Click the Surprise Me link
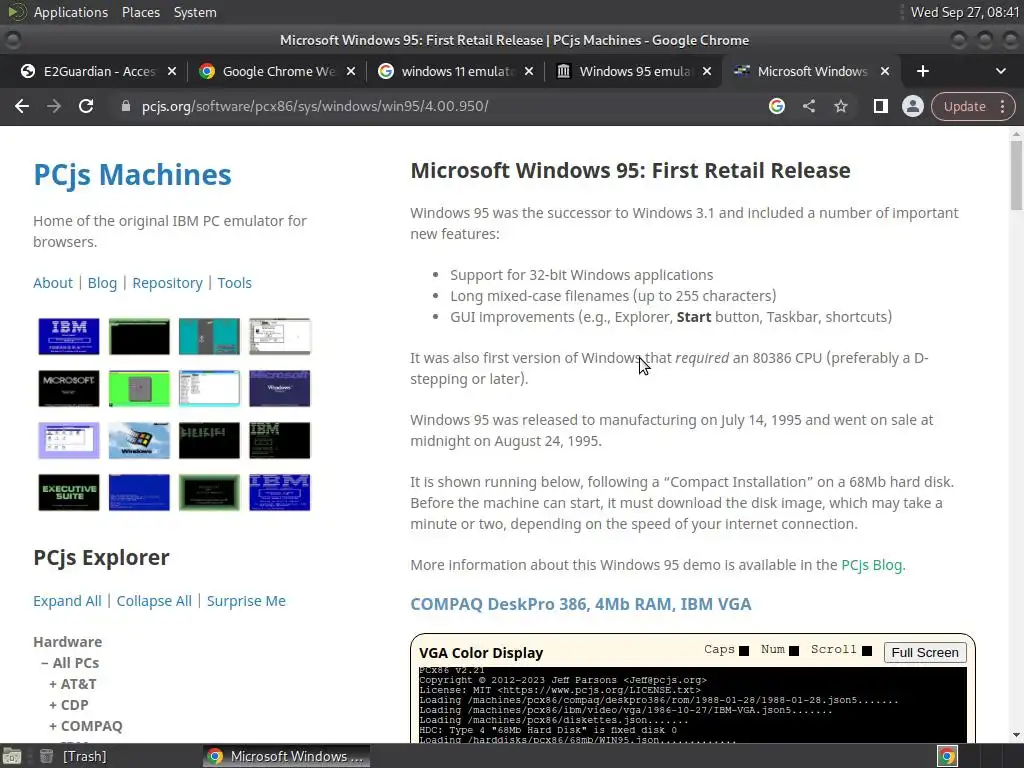Image resolution: width=1024 pixels, height=768 pixels. (246, 601)
